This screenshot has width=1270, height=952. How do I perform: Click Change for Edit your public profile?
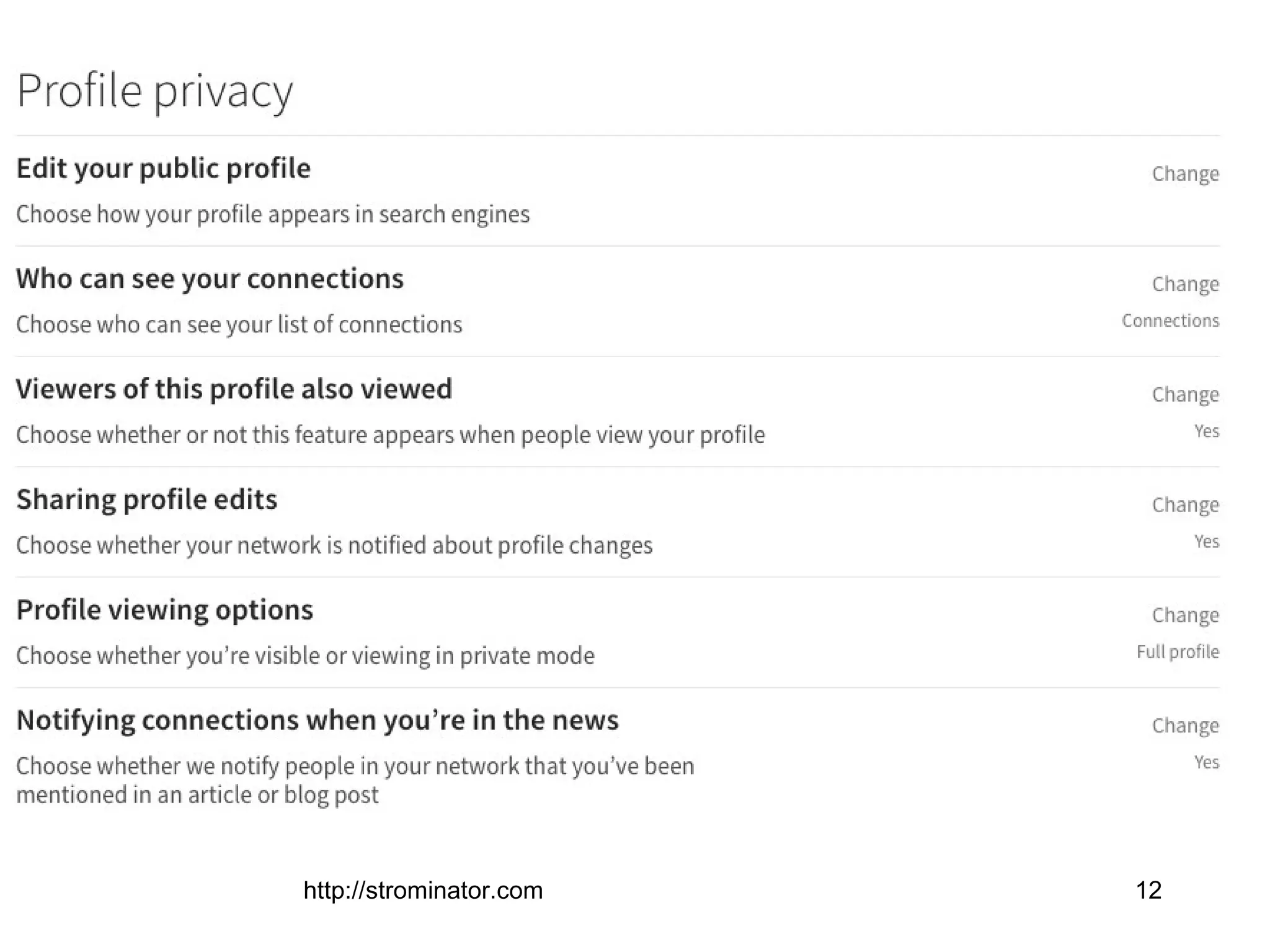(x=1185, y=174)
